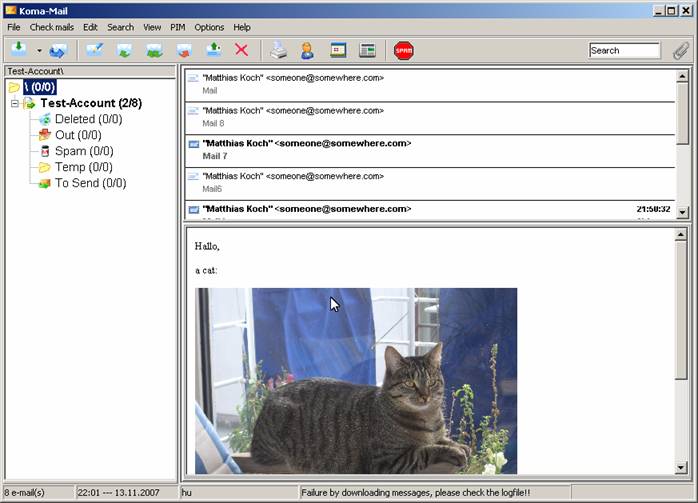
Task: Select the Deleted (0/0) folder
Action: click(89, 119)
